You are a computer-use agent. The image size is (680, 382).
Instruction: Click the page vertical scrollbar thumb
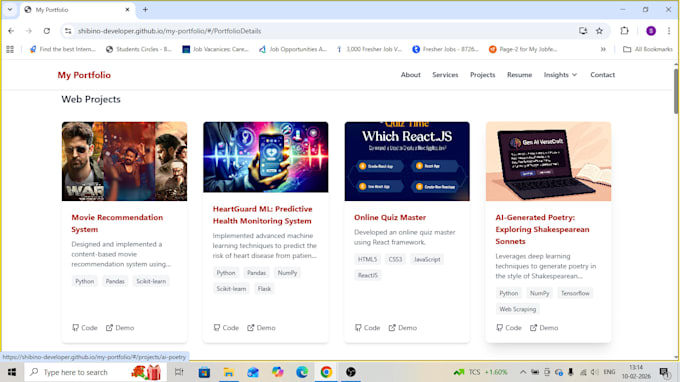pyautogui.click(x=676, y=91)
